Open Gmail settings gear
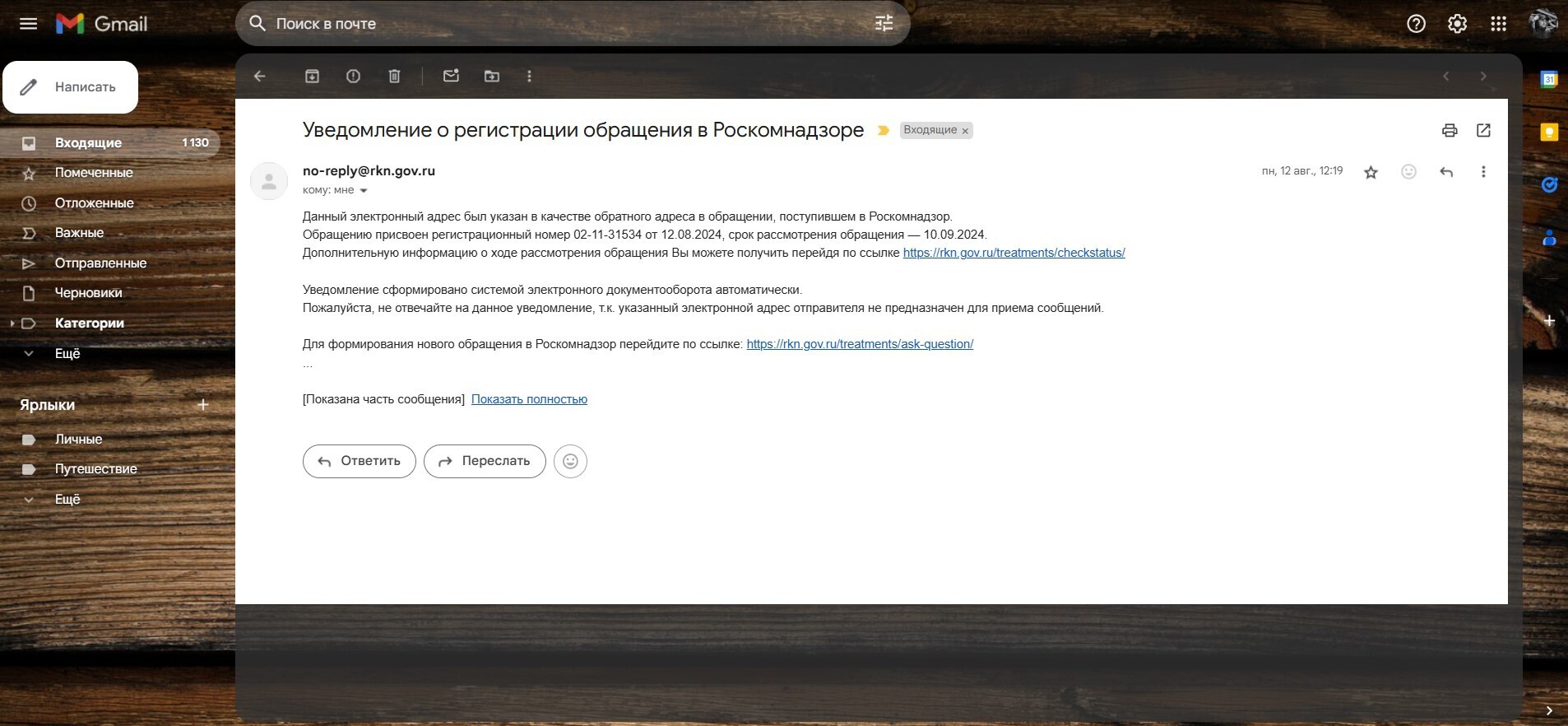 pos(1457,24)
